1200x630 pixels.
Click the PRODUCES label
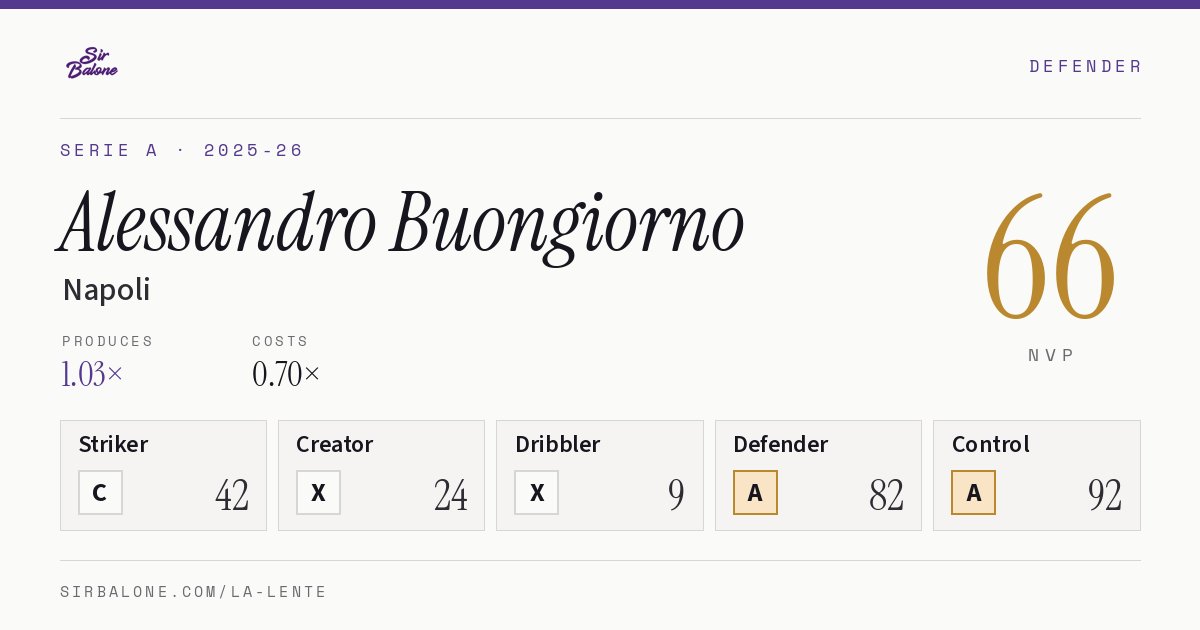[x=108, y=341]
